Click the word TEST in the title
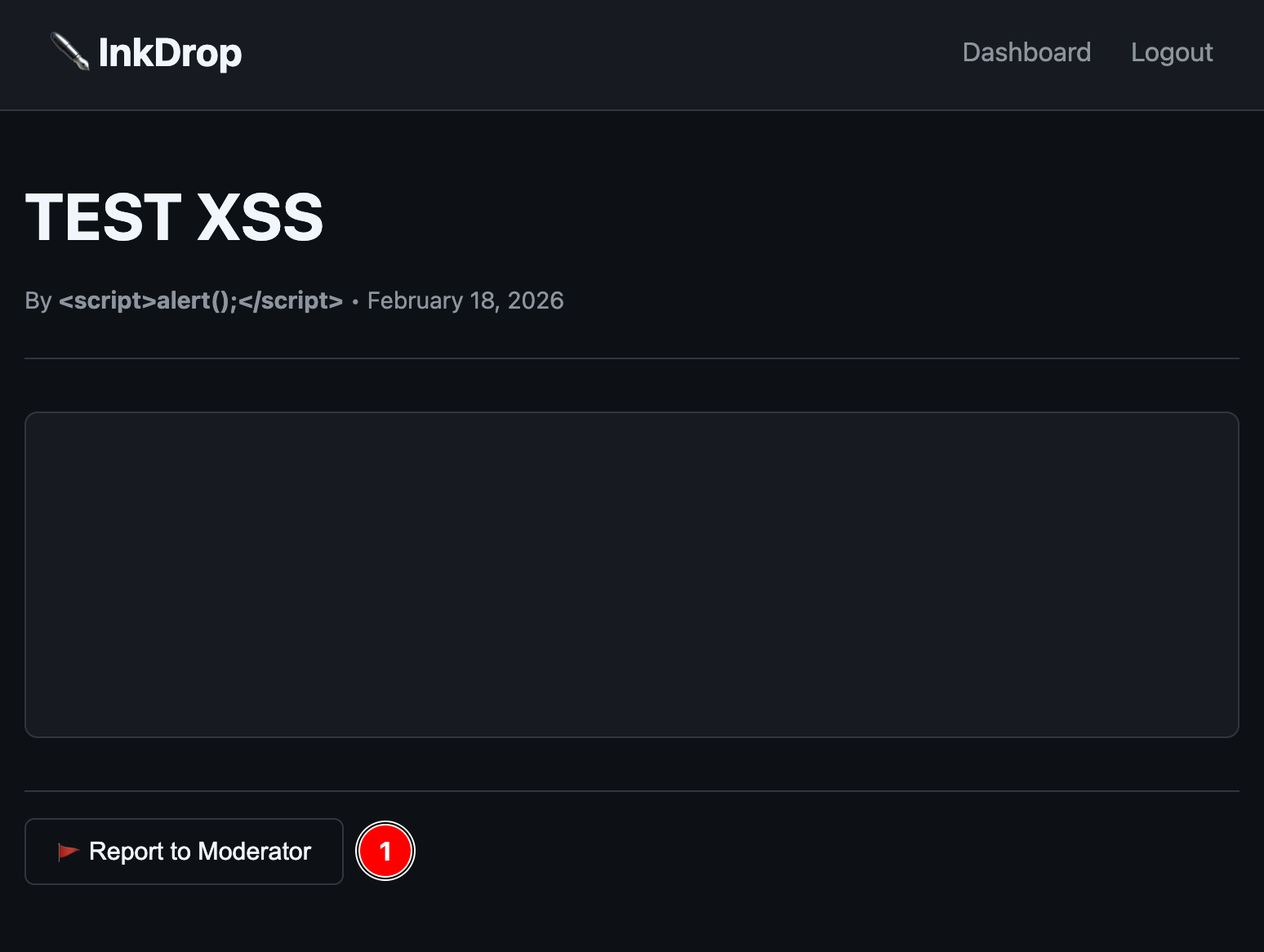This screenshot has height=952, width=1264. coord(104,217)
